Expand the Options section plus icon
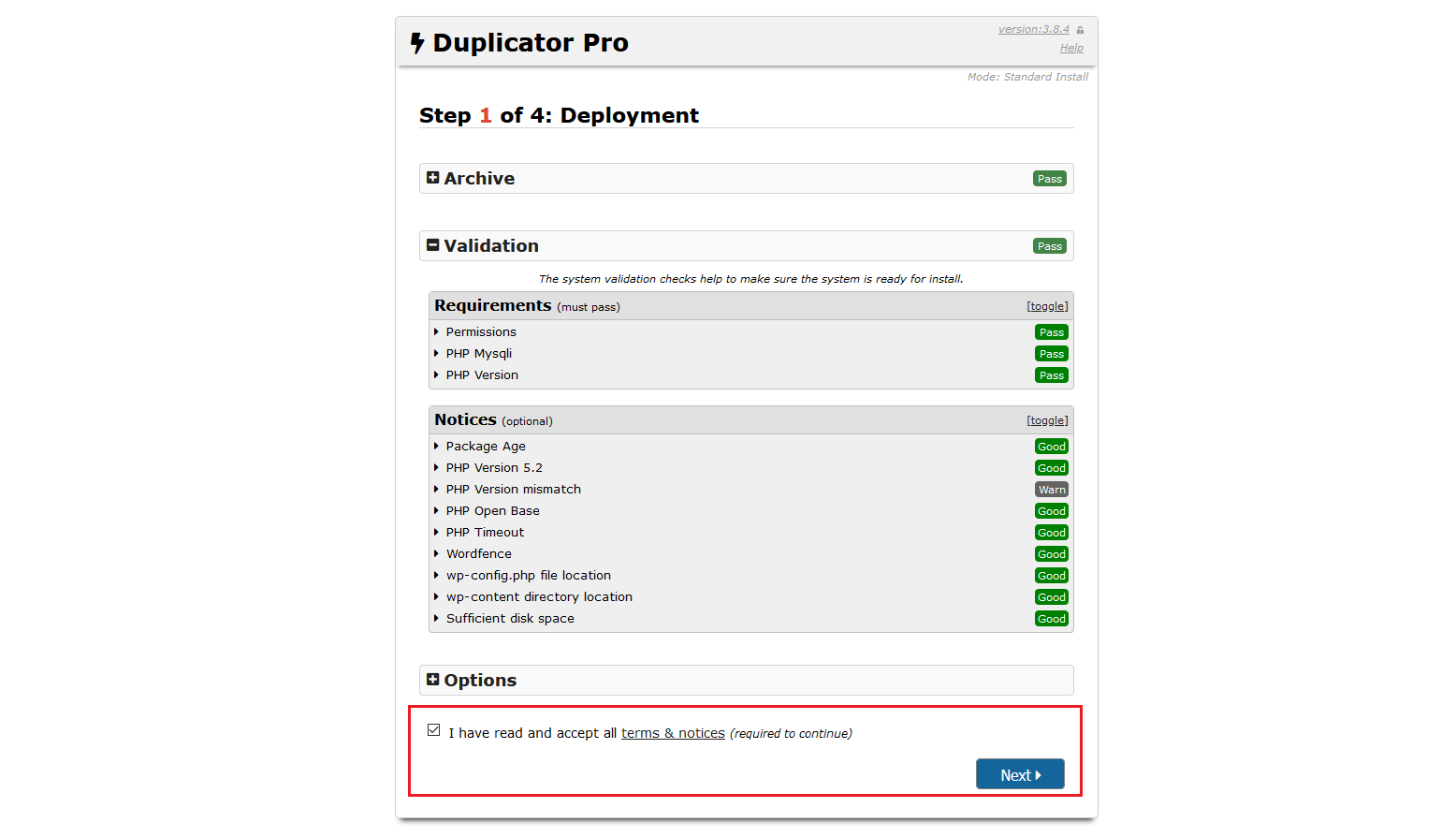The image size is (1456, 837). 432,680
